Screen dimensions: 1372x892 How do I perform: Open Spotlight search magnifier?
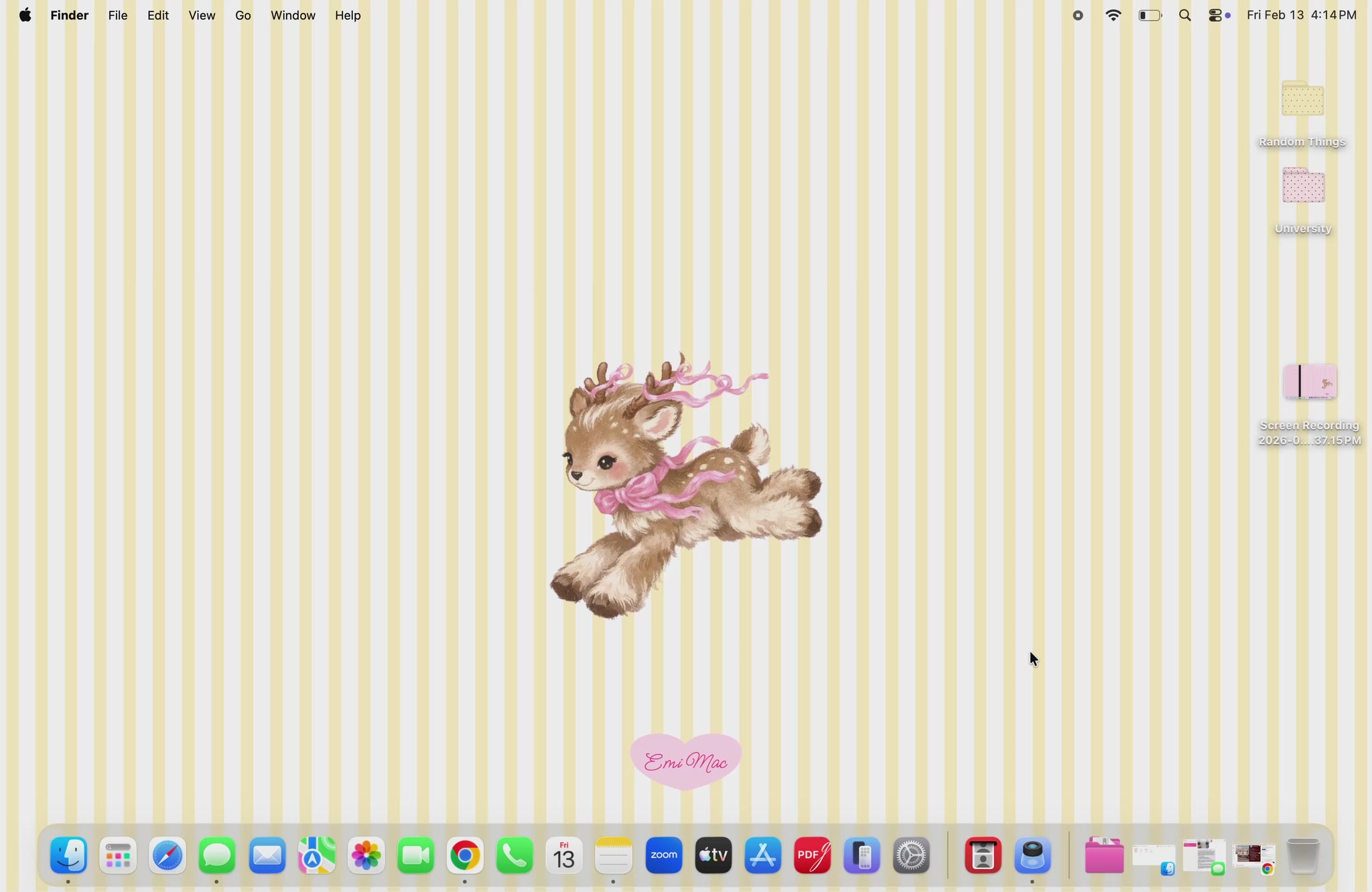[1185, 15]
